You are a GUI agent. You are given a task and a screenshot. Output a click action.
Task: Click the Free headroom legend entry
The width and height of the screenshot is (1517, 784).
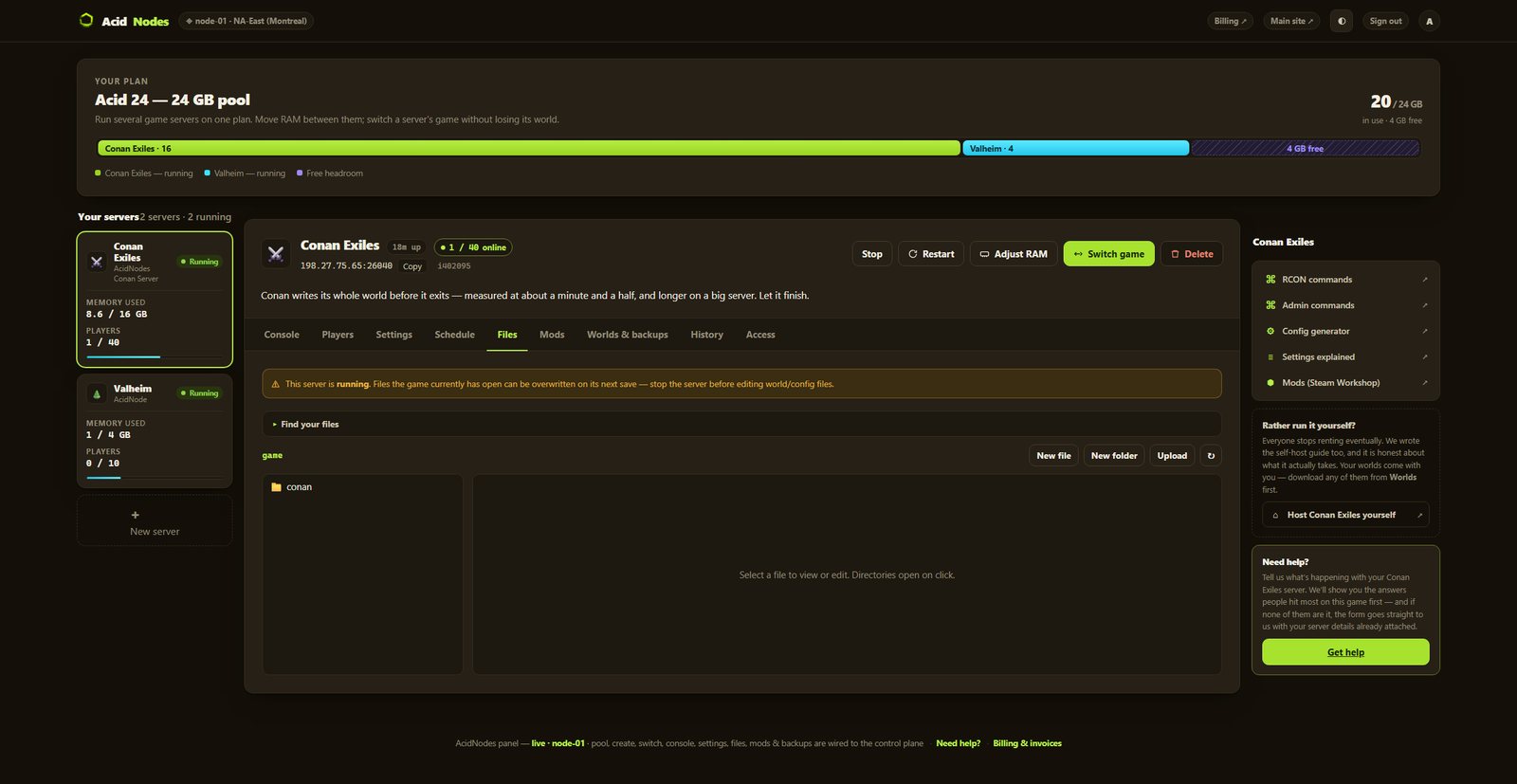[x=330, y=173]
